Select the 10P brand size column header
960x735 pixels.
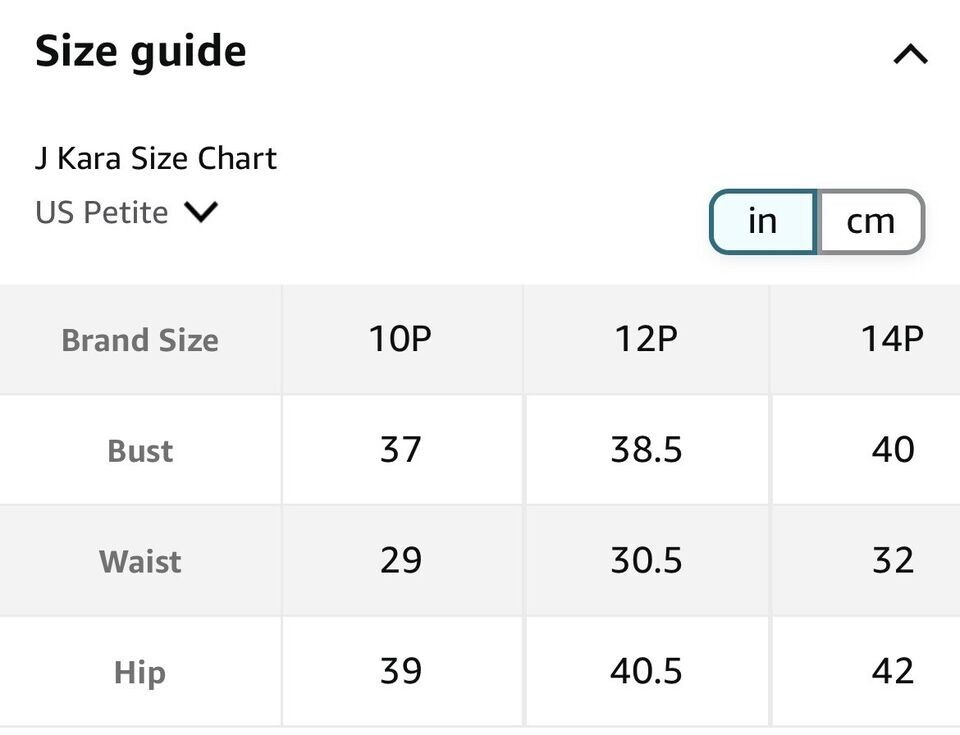[400, 340]
